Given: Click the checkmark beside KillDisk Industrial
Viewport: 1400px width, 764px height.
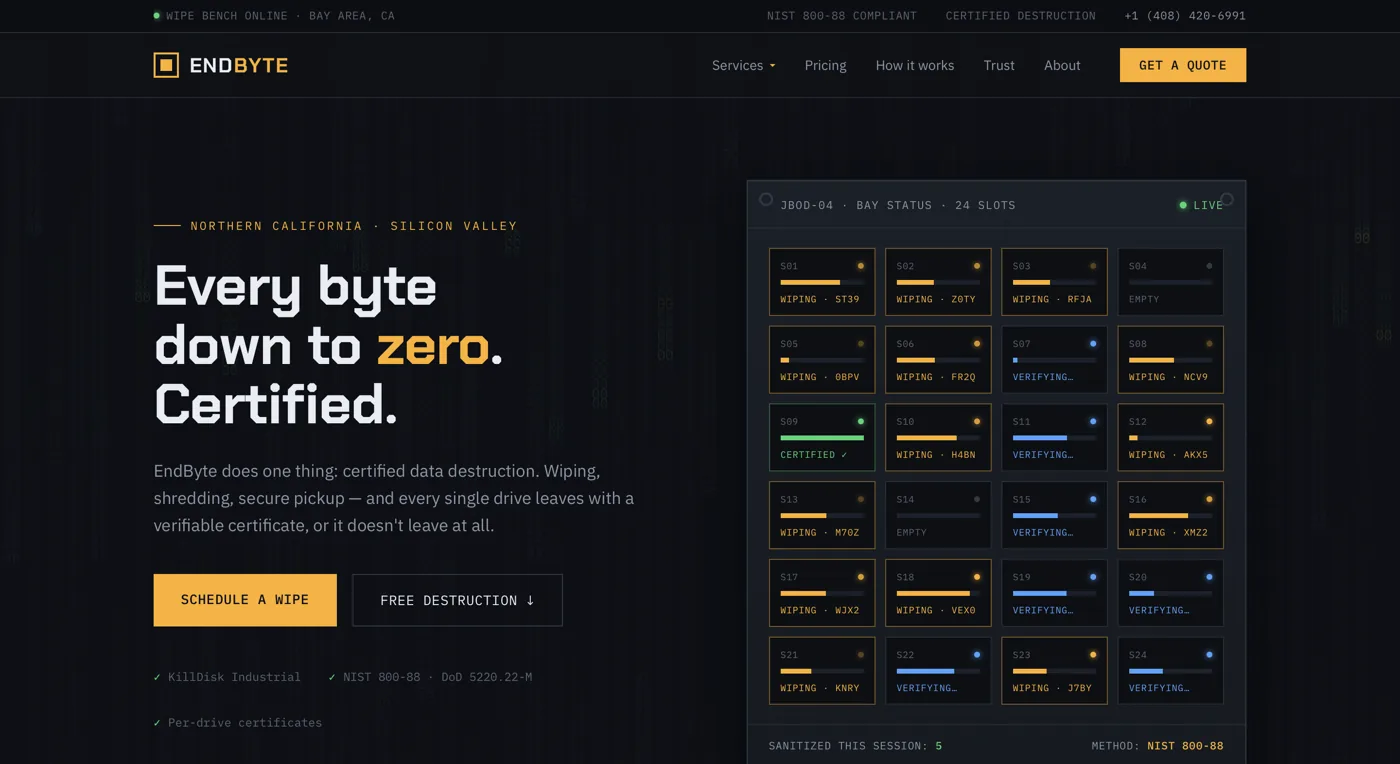Looking at the screenshot, I should [x=157, y=677].
